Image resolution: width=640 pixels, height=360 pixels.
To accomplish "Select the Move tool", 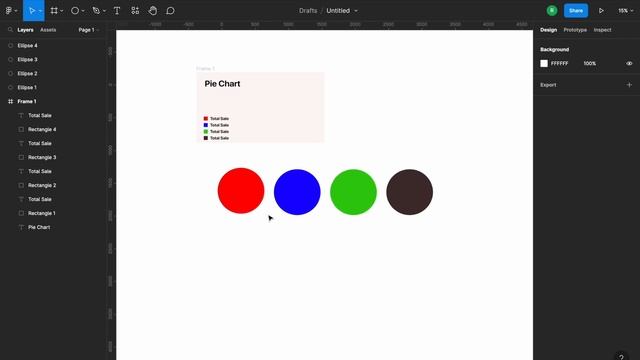I will [32, 11].
